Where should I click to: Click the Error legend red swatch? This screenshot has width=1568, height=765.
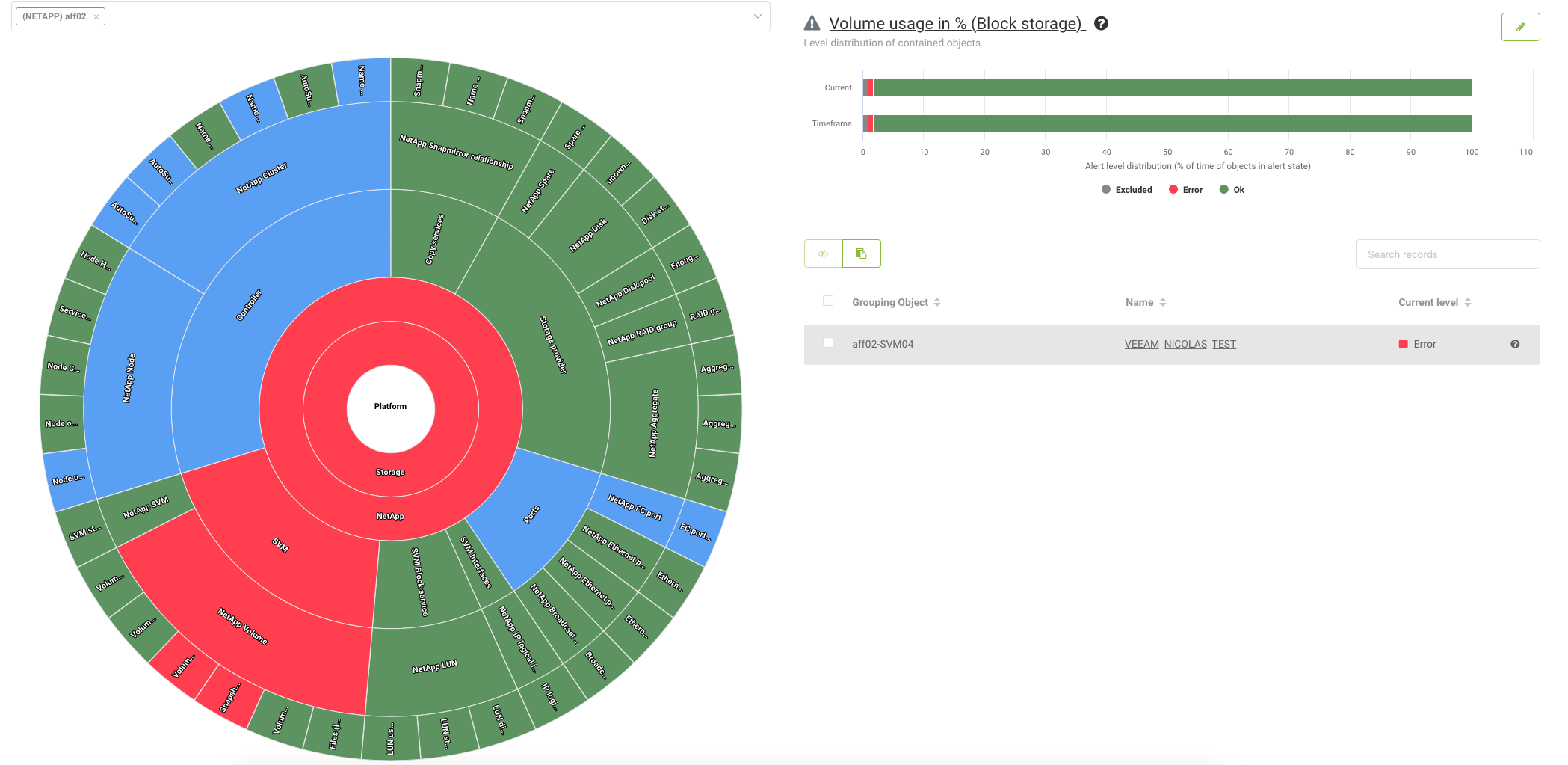(1173, 190)
